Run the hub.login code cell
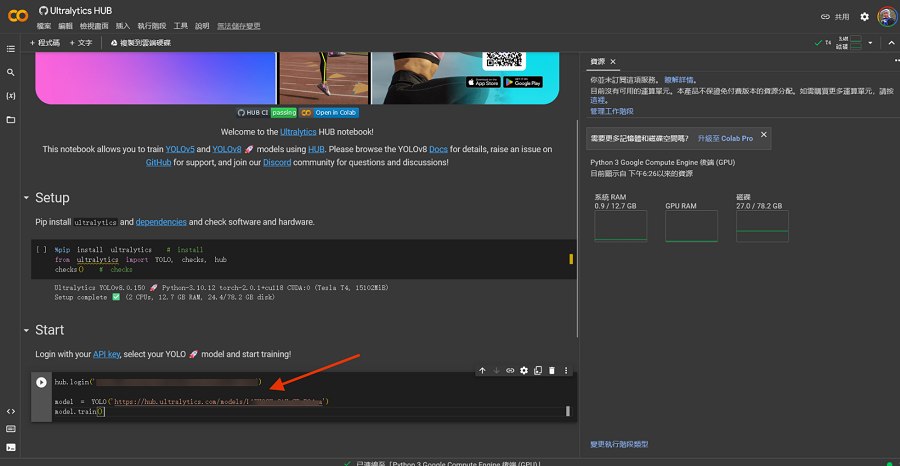900x466 pixels. [41, 382]
